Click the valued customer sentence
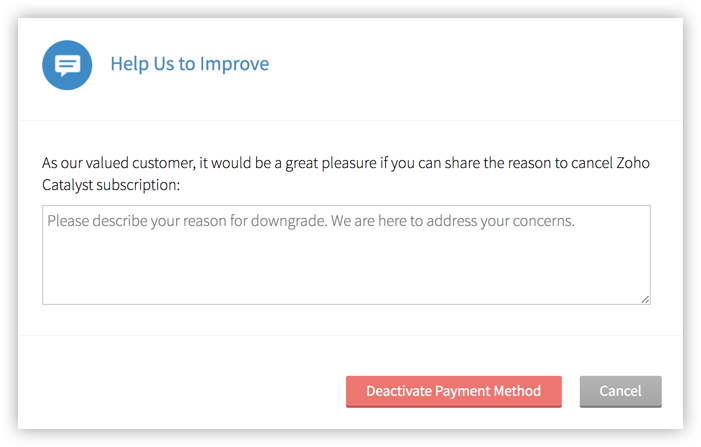Viewport: 701px width, 447px height. click(346, 163)
